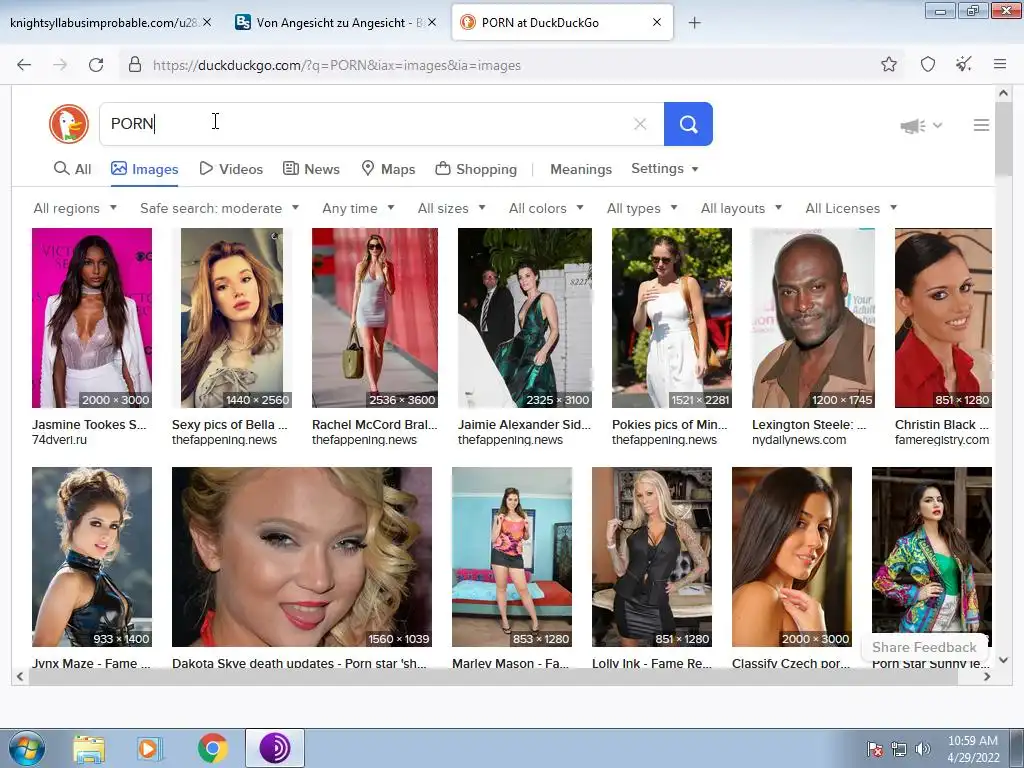
Task: Open the 1560 × 1039 image thumbnail
Action: [x=302, y=557]
